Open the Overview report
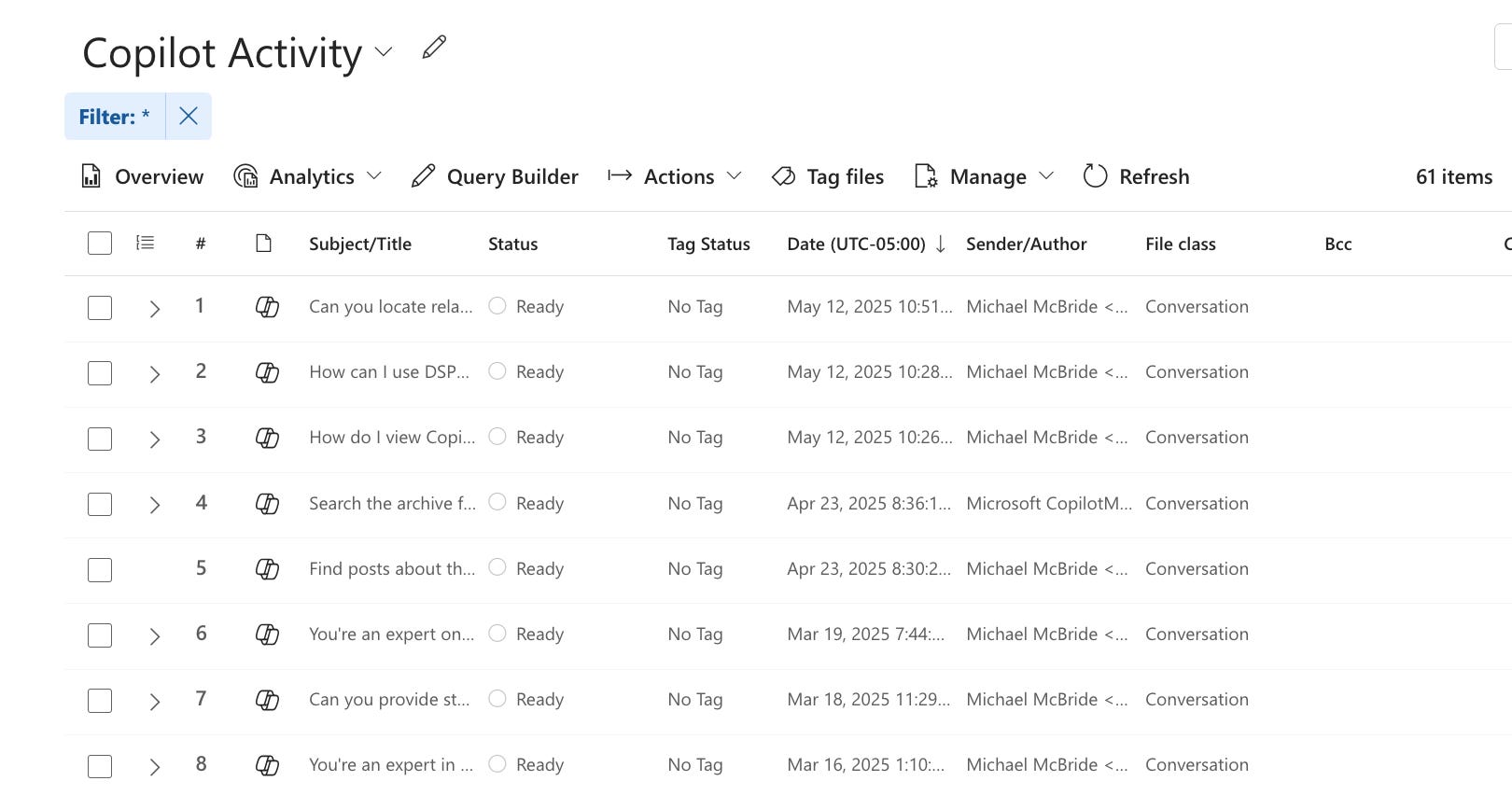The height and width of the screenshot is (795, 1512). coord(142,176)
